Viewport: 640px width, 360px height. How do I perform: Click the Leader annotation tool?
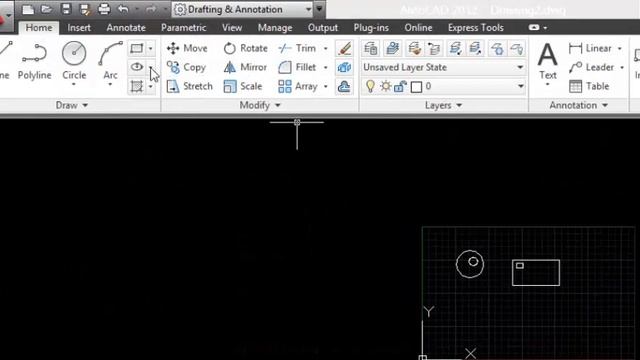[x=591, y=67]
